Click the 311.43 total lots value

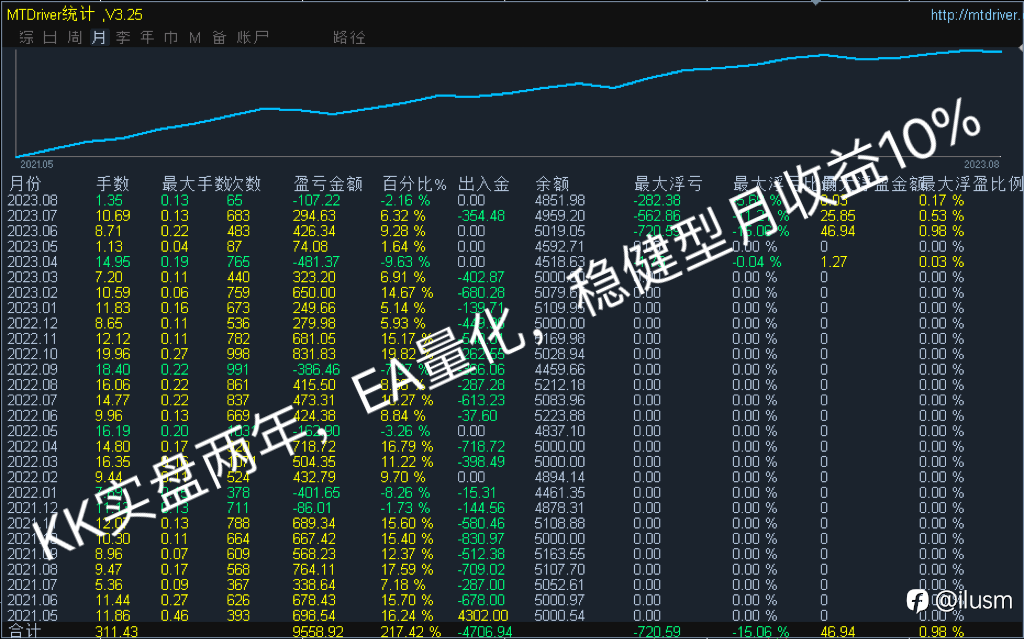[116, 631]
